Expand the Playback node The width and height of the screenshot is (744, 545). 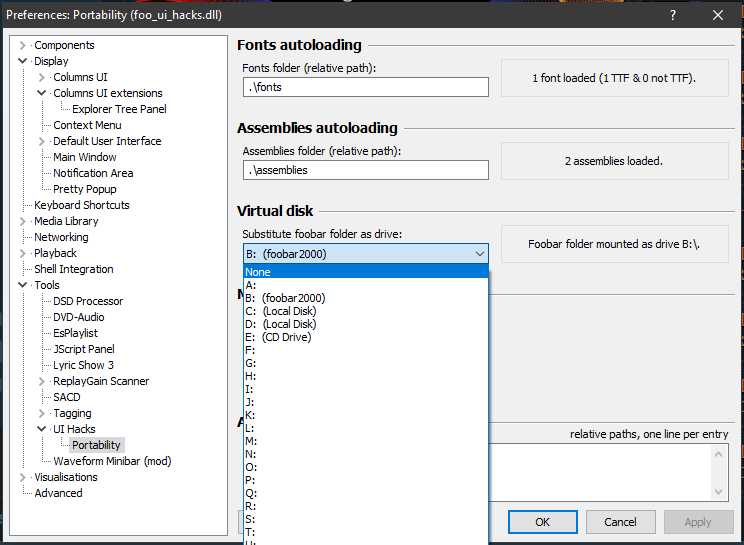[x=22, y=253]
